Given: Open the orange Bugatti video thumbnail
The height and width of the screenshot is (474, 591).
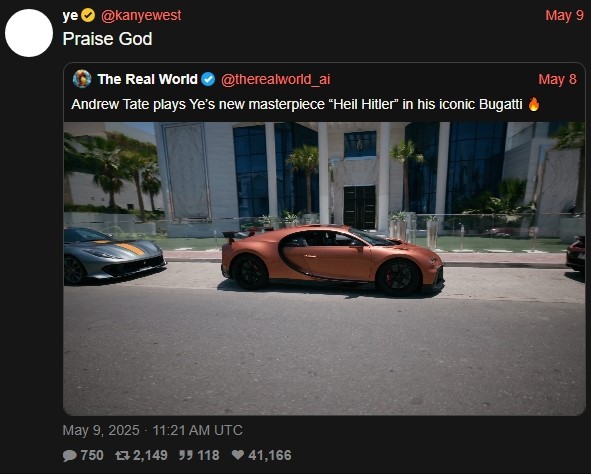Looking at the screenshot, I should click(x=325, y=268).
